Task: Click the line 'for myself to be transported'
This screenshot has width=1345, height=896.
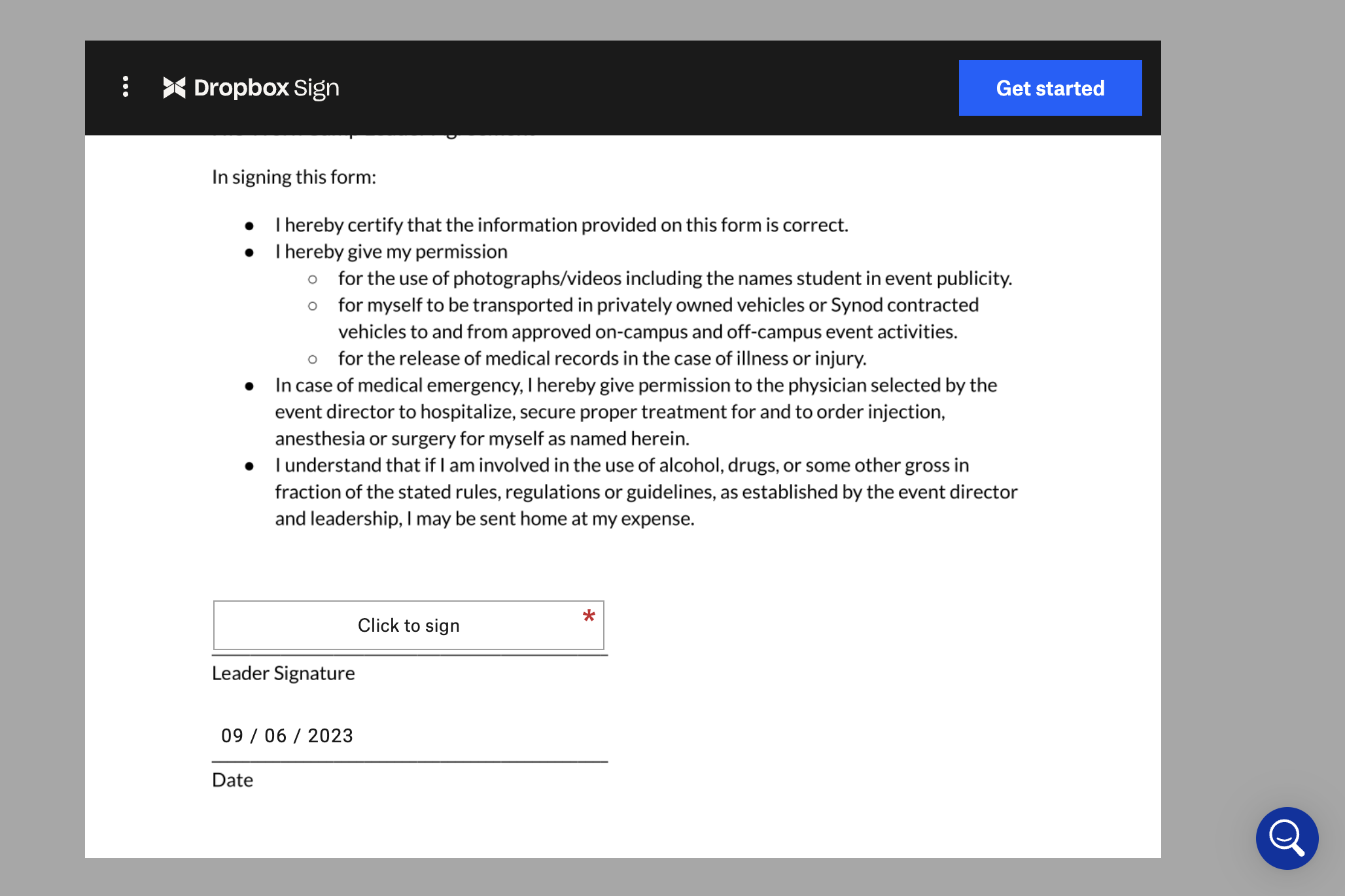Action: point(658,319)
